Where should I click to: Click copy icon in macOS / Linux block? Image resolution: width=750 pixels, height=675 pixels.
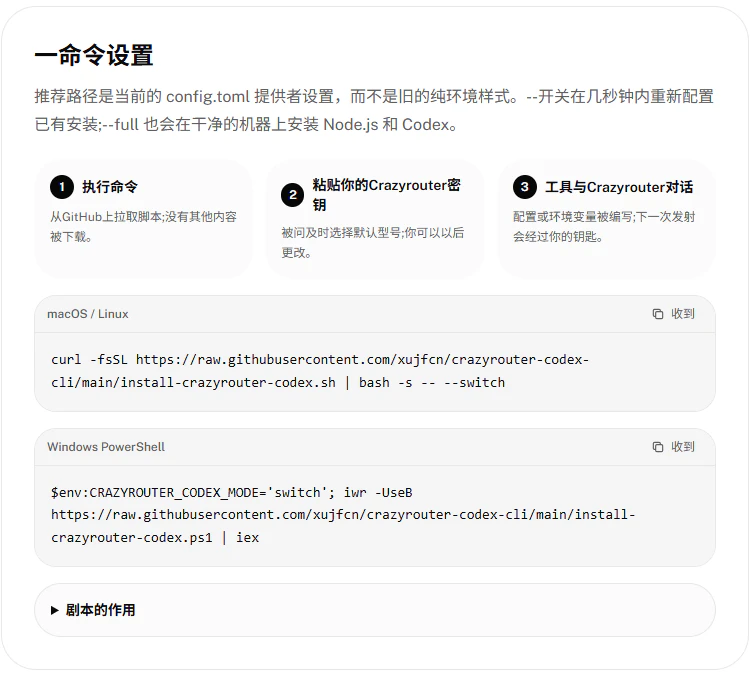pos(658,314)
